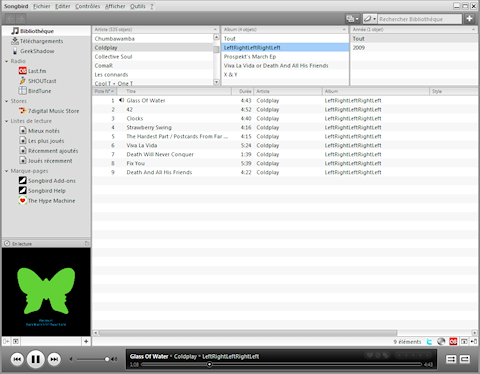
Task: Open the Last.fm radio icon
Action: pyautogui.click(x=23, y=71)
